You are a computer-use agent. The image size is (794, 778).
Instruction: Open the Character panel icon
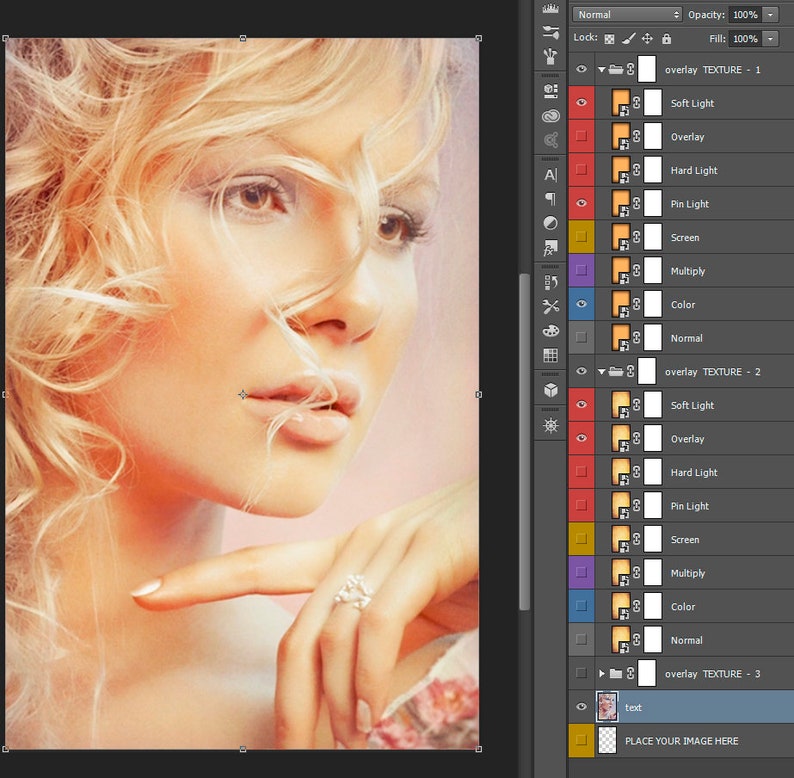(x=550, y=175)
